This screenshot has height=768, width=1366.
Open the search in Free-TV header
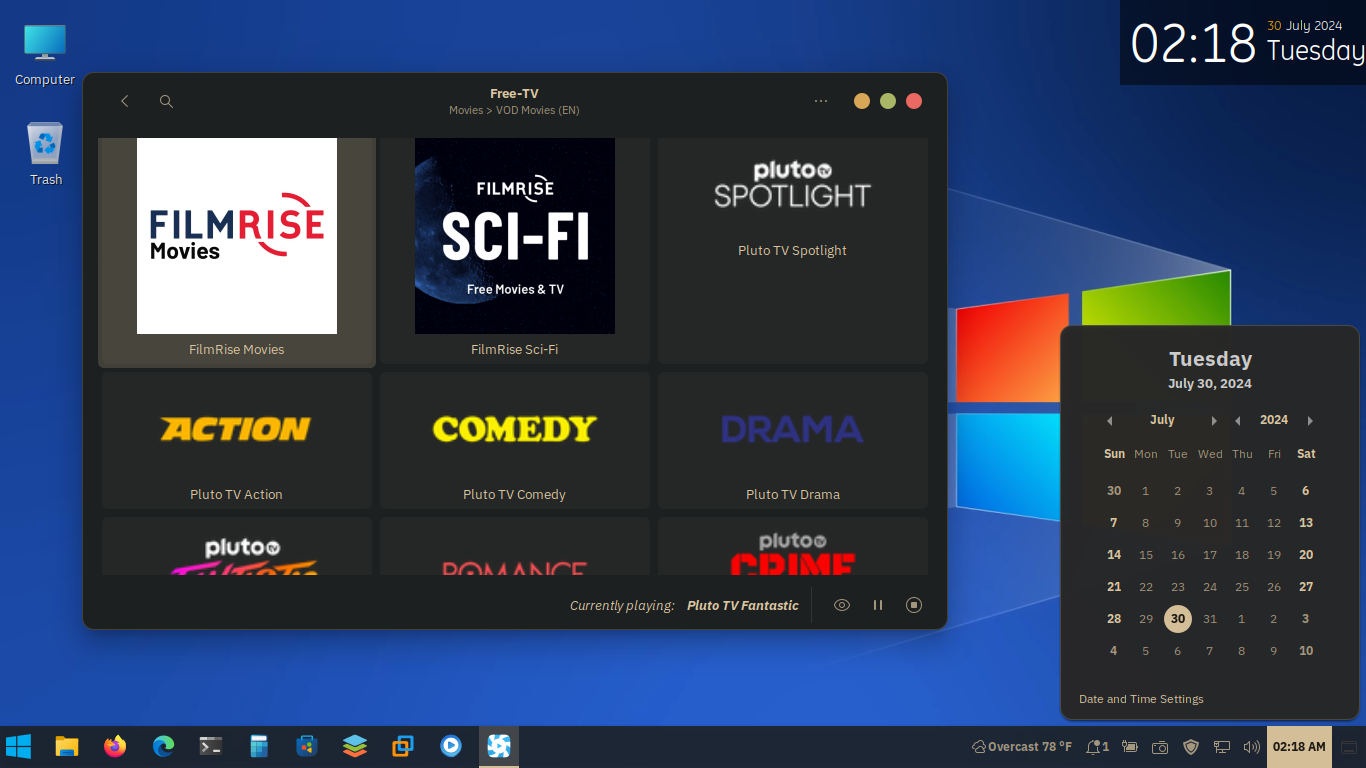(167, 101)
